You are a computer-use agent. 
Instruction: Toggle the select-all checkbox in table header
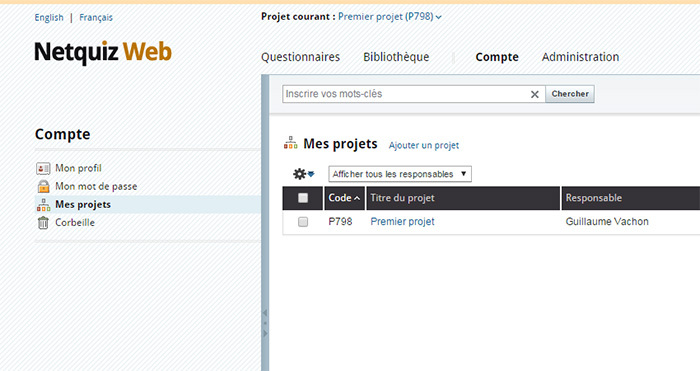[x=303, y=198]
